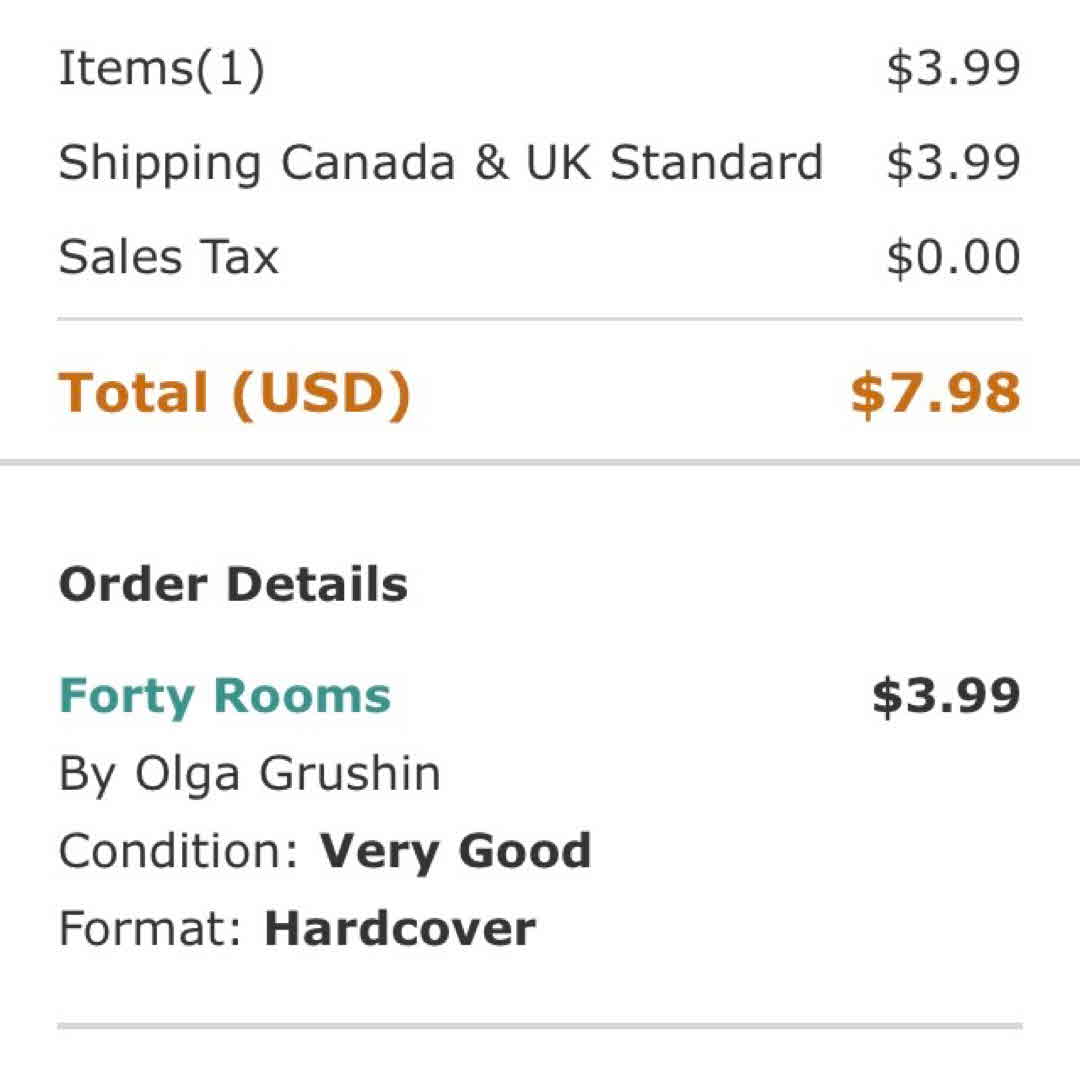The image size is (1080, 1080).
Task: Click the shipping cost amount
Action: point(953,163)
